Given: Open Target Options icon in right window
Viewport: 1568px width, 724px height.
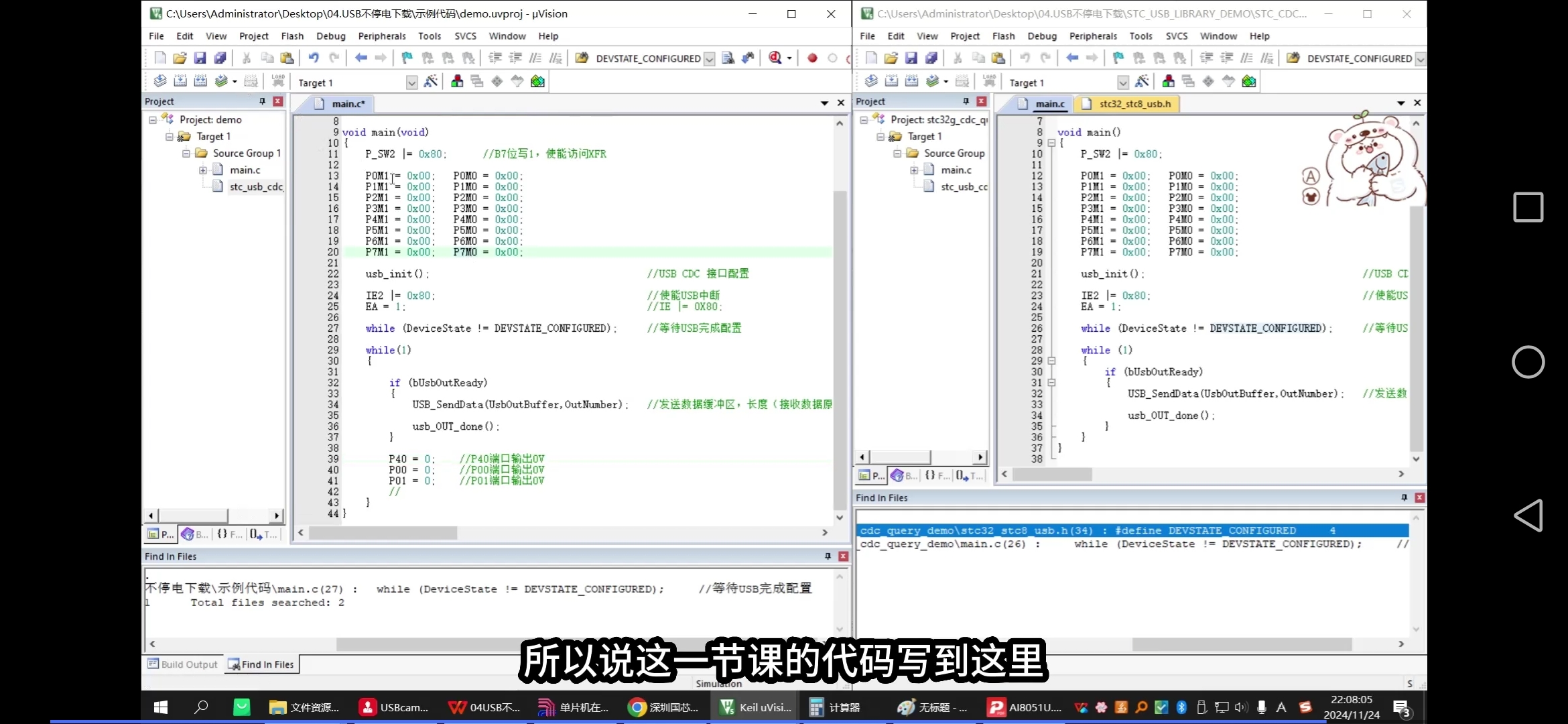Looking at the screenshot, I should click(x=1142, y=82).
